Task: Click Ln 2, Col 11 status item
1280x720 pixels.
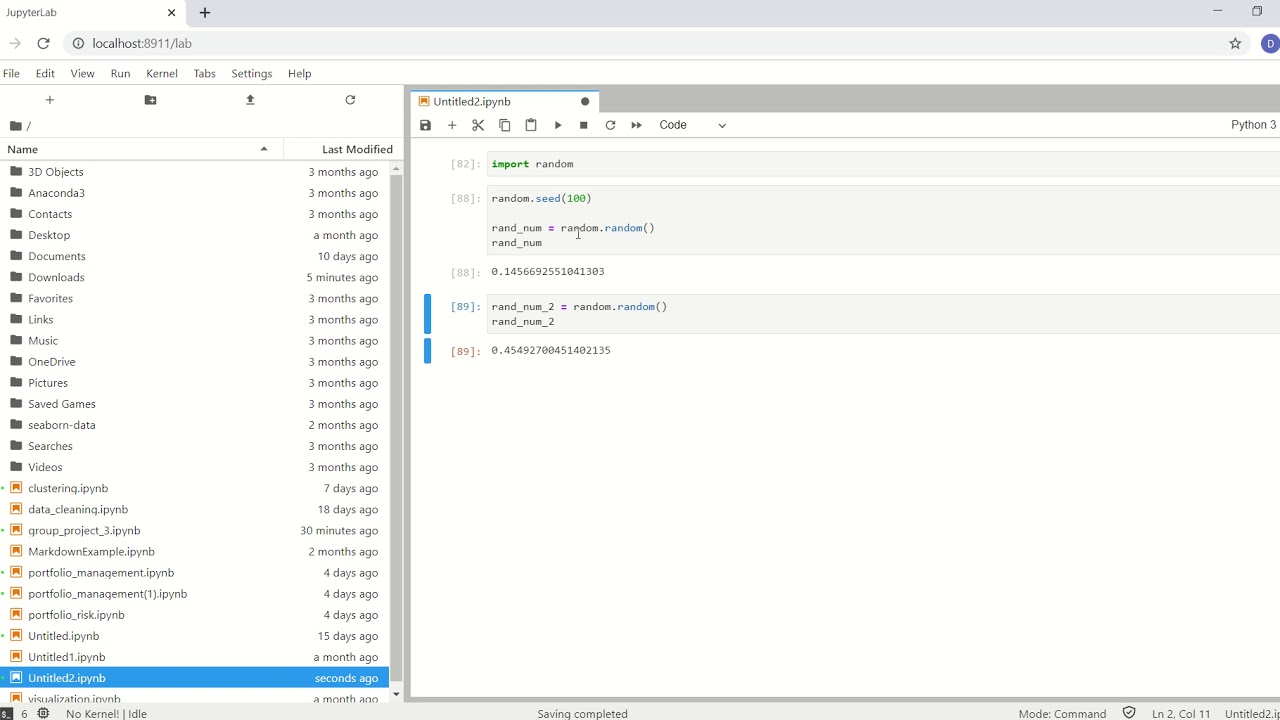Action: 1181,713
